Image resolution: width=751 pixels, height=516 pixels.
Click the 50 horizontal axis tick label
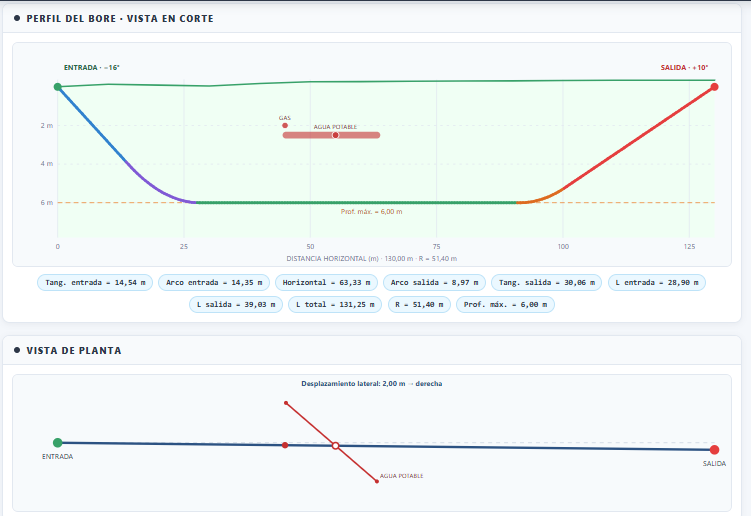coord(310,247)
